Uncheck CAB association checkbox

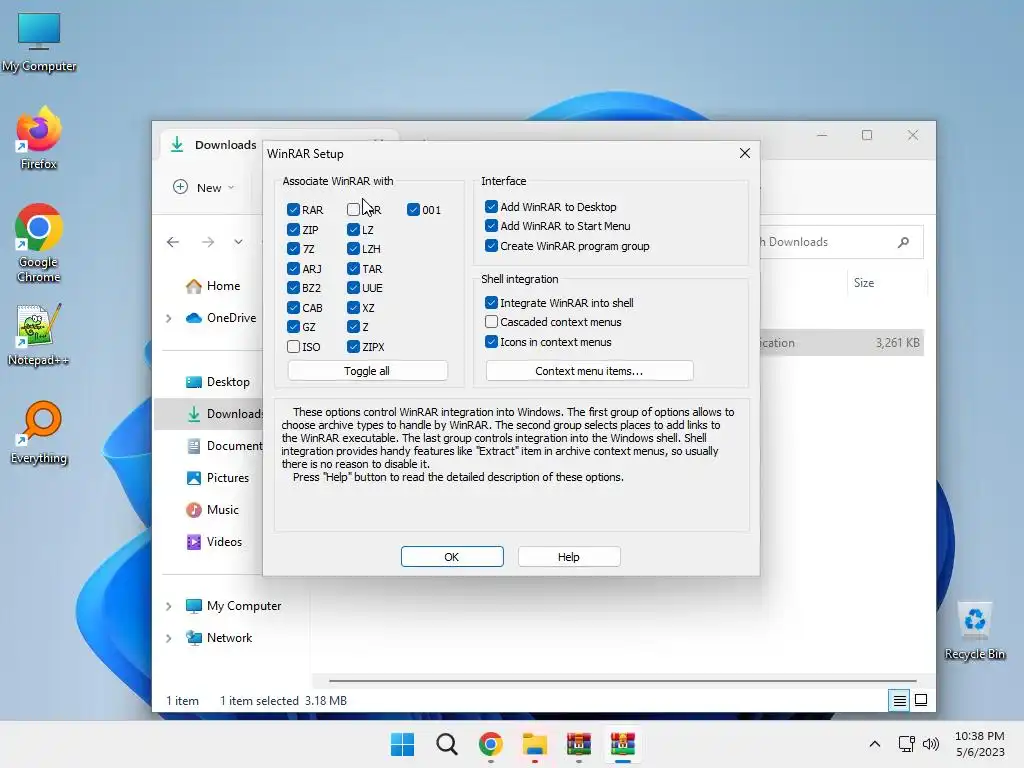pyautogui.click(x=293, y=308)
